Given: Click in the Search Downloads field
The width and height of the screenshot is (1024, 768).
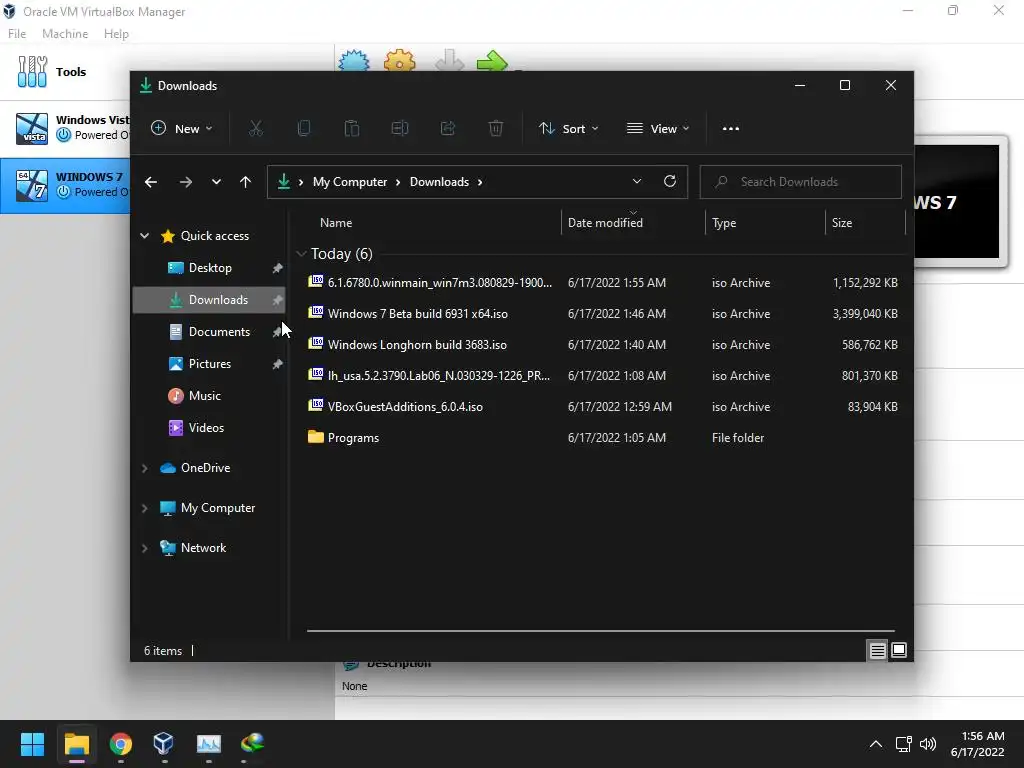Looking at the screenshot, I should pos(801,182).
